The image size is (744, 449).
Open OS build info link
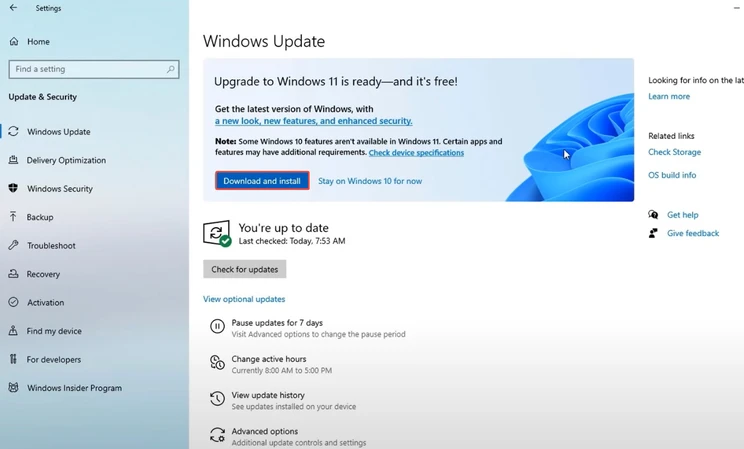click(672, 175)
